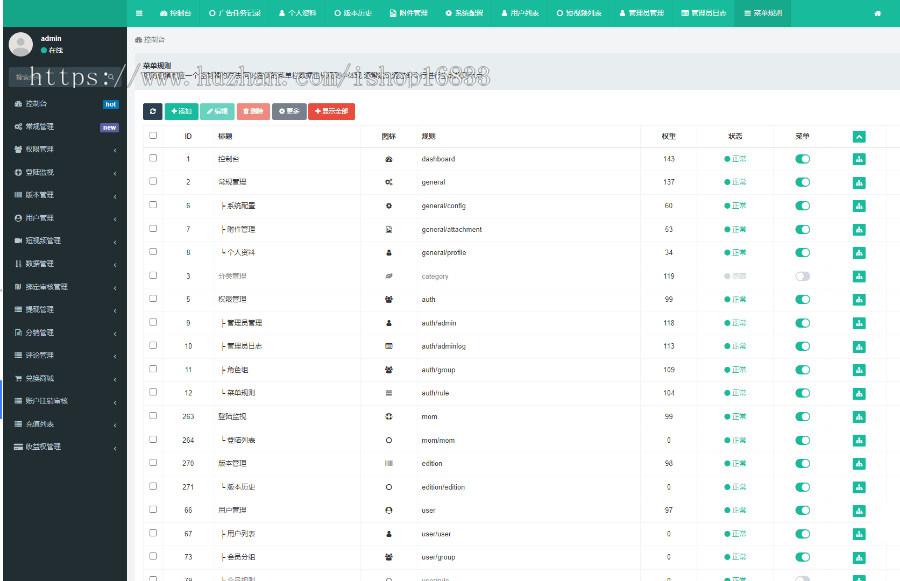
Task: Click the file icon in general/attachment row
Action: tap(389, 229)
